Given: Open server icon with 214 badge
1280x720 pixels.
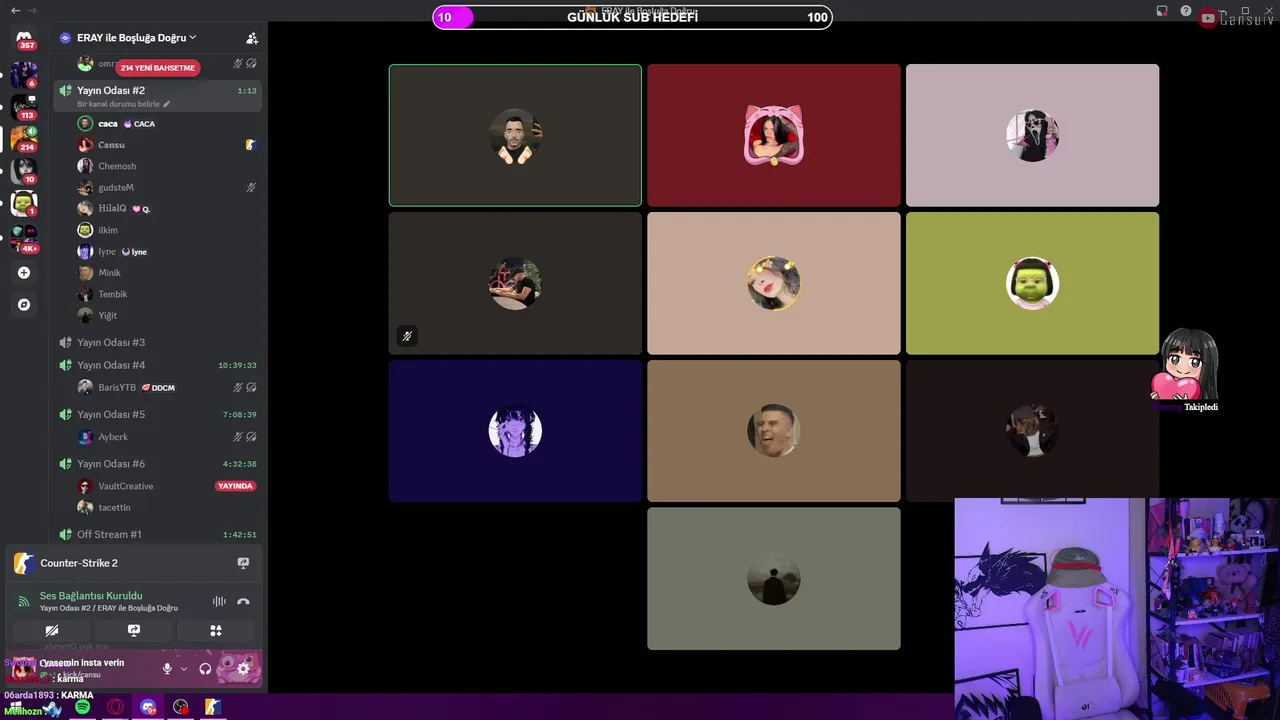Looking at the screenshot, I should click(24, 138).
